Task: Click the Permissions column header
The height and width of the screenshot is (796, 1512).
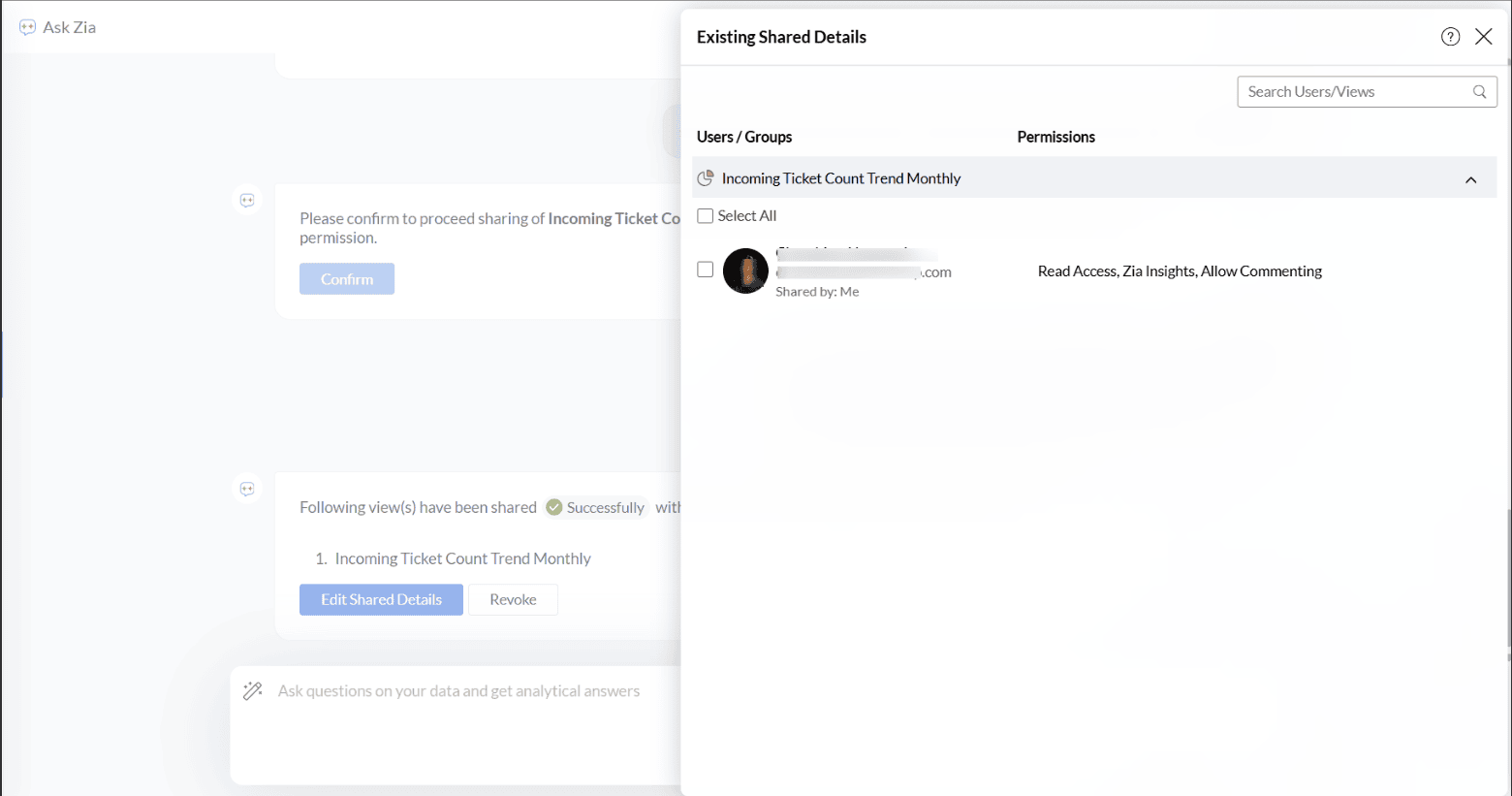Action: click(1055, 137)
